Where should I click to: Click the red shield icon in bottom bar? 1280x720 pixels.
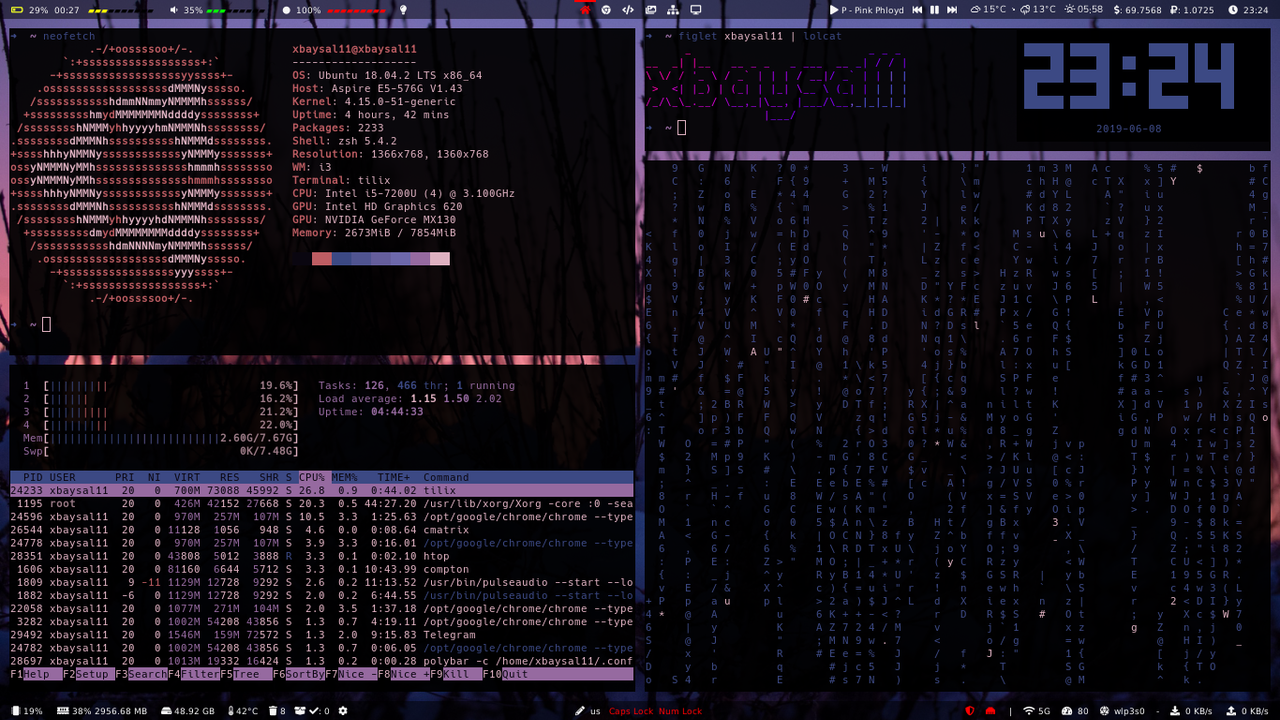tap(969, 711)
